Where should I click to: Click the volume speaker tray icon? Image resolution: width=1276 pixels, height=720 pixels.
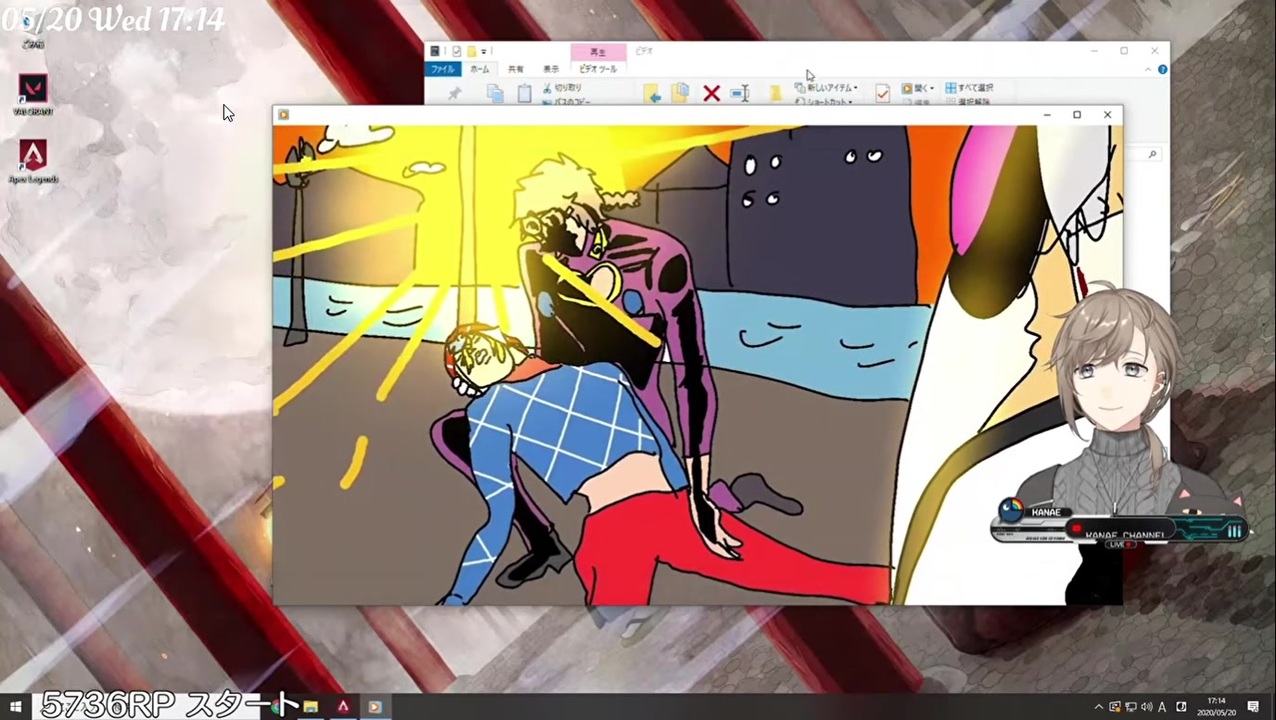(x=1146, y=706)
